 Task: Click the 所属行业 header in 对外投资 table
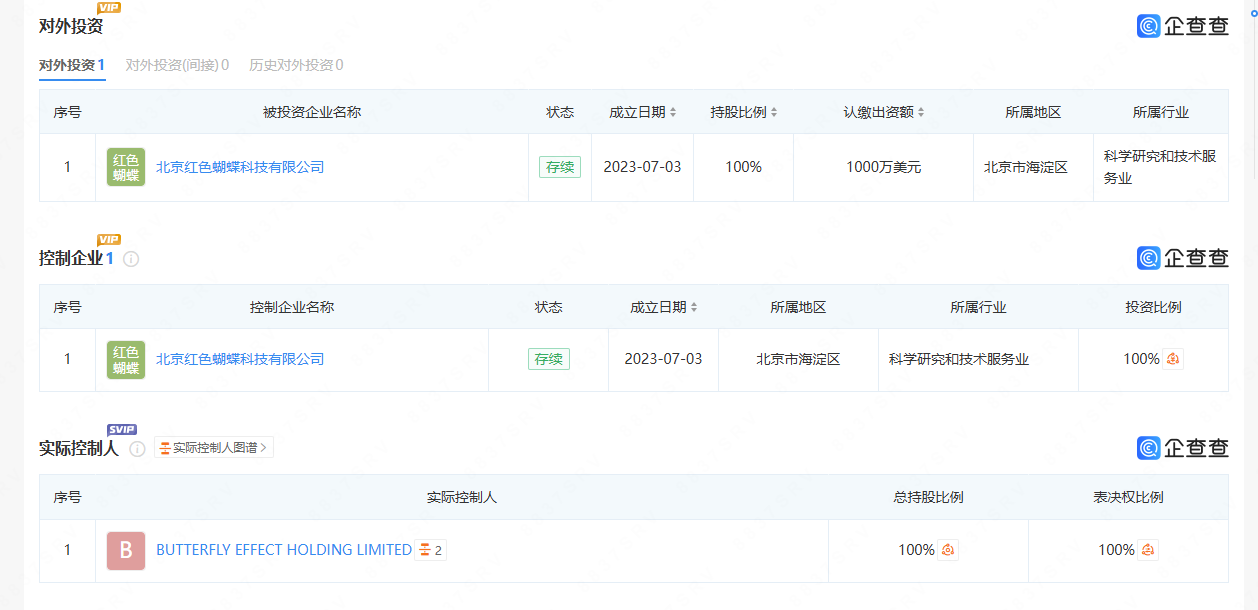(1161, 112)
